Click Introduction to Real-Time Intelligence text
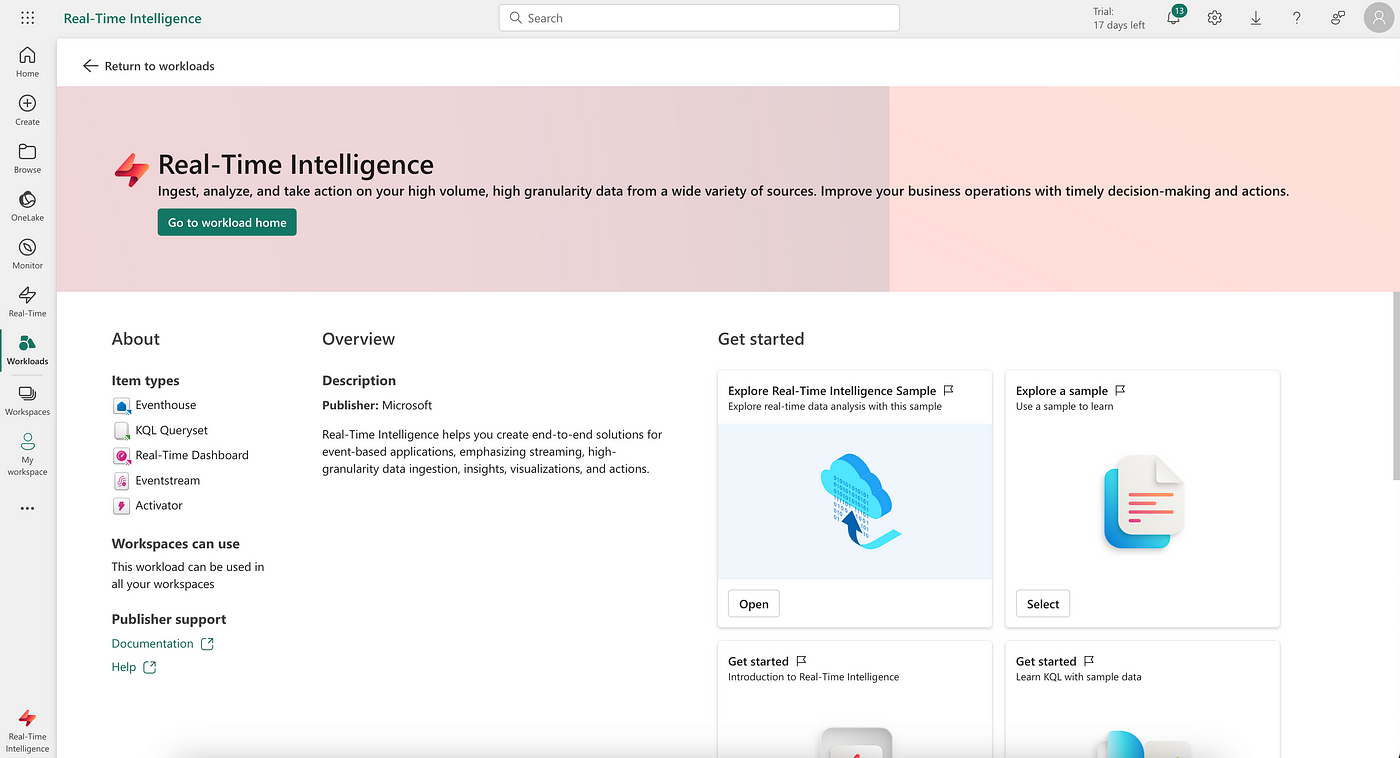The height and width of the screenshot is (758, 1400). pos(814,677)
